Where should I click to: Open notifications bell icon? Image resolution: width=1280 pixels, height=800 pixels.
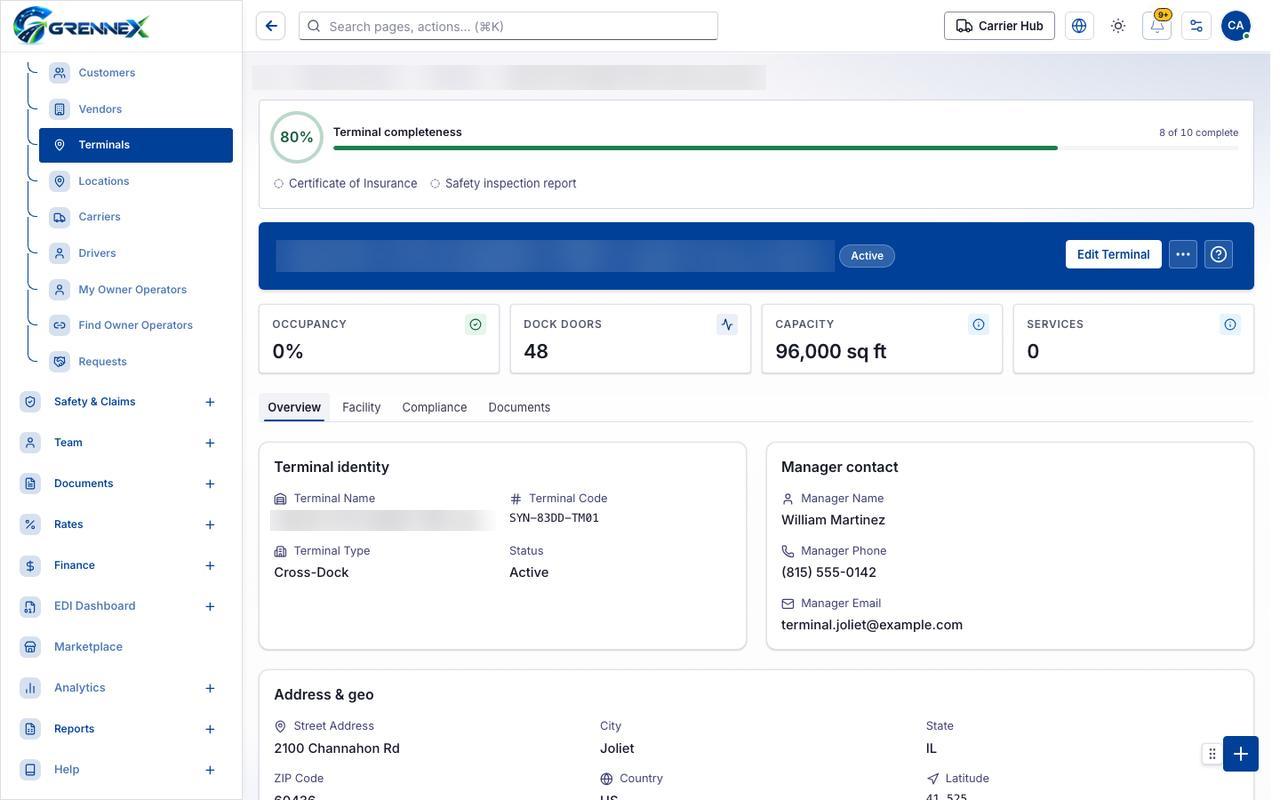1157,26
